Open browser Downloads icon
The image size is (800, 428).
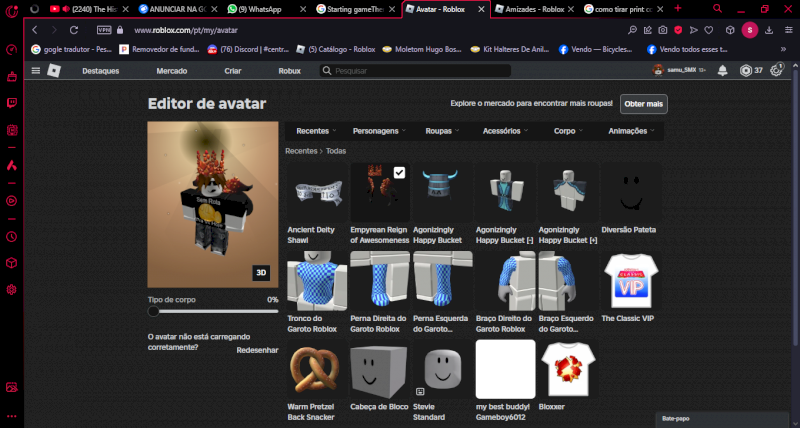click(769, 30)
